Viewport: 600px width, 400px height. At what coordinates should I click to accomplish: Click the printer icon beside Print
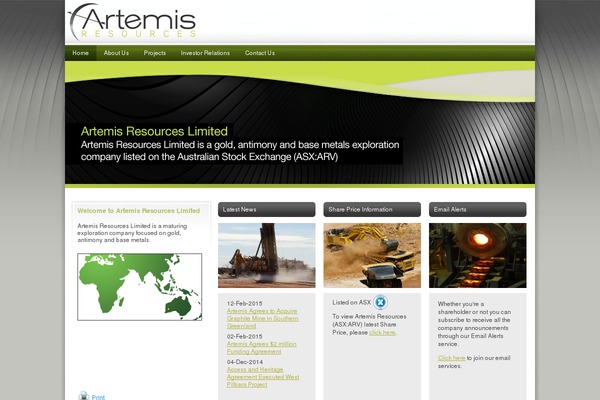click(83, 396)
